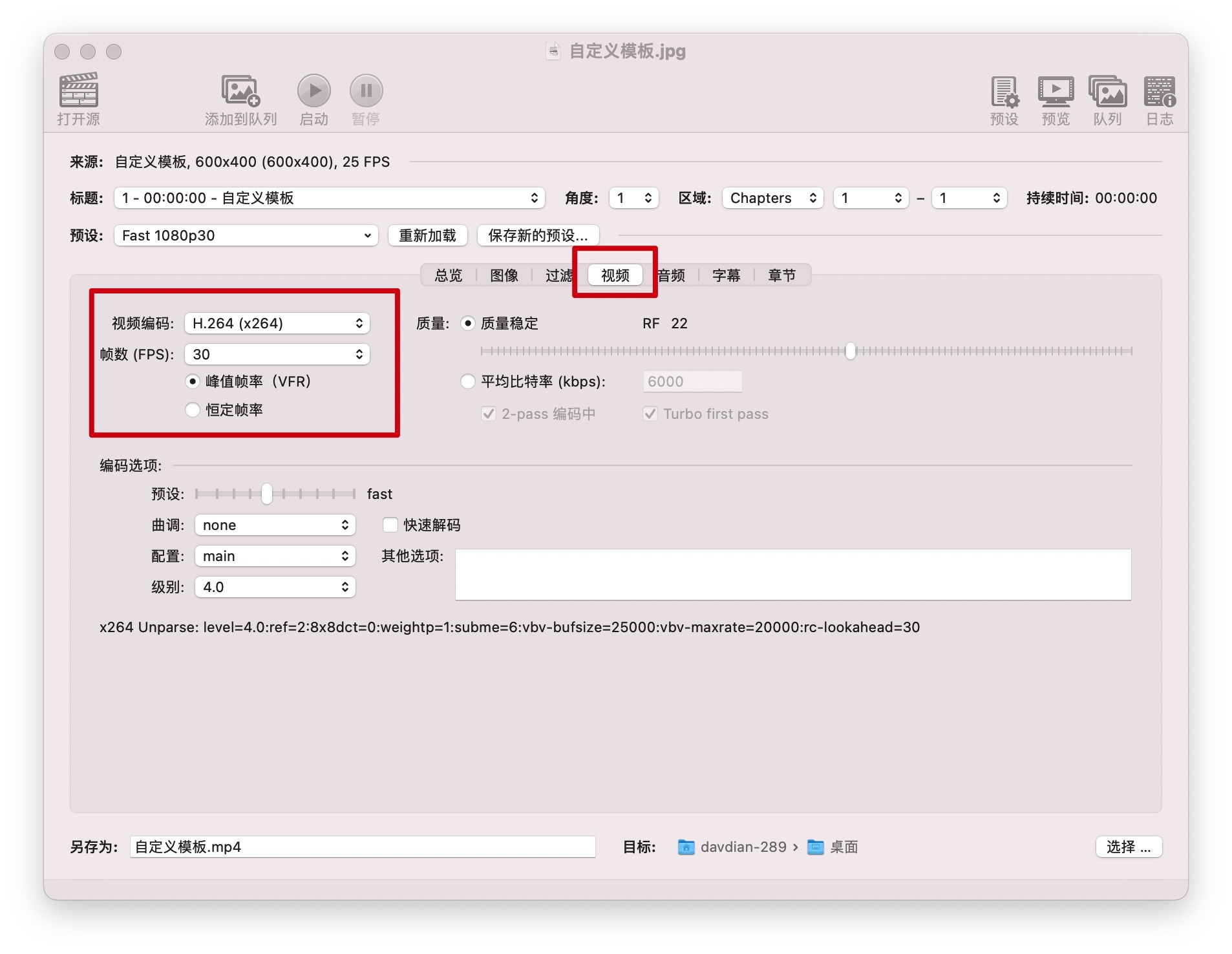
Task: Open the Chapters range dropdown
Action: [x=772, y=198]
